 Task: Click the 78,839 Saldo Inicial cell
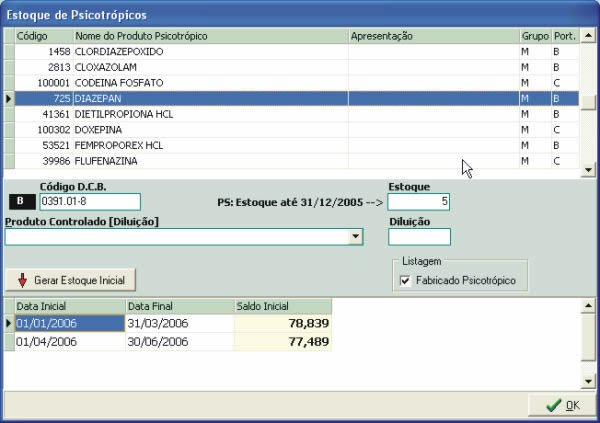283,323
